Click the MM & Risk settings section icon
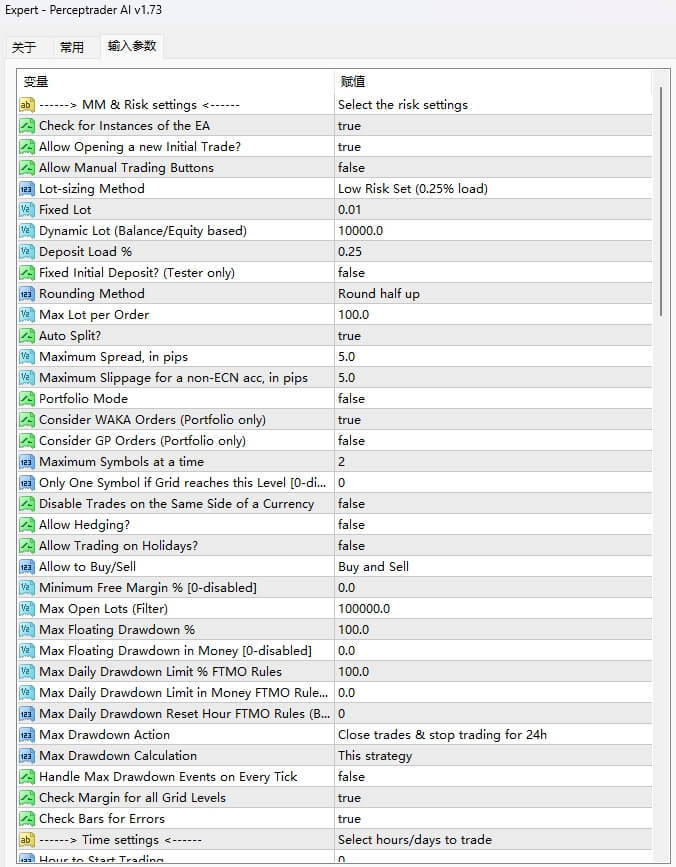This screenshot has height=867, width=676. click(27, 105)
